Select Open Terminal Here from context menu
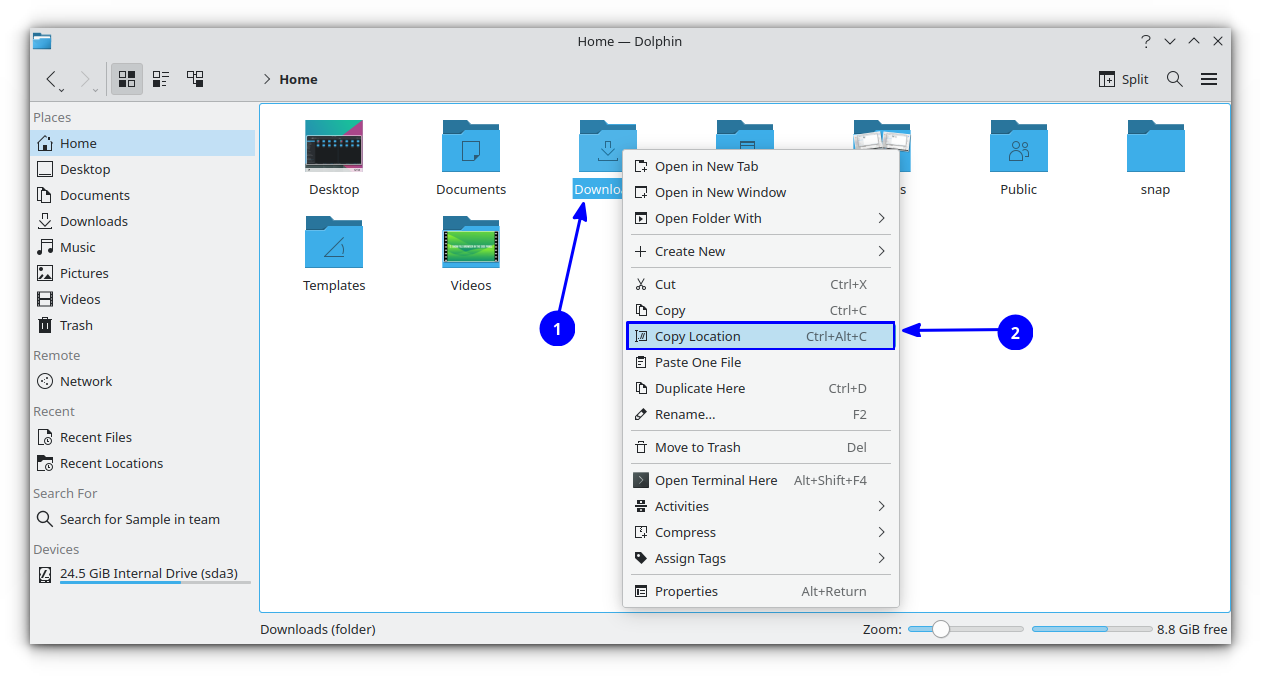This screenshot has height=676, width=1261. point(715,480)
